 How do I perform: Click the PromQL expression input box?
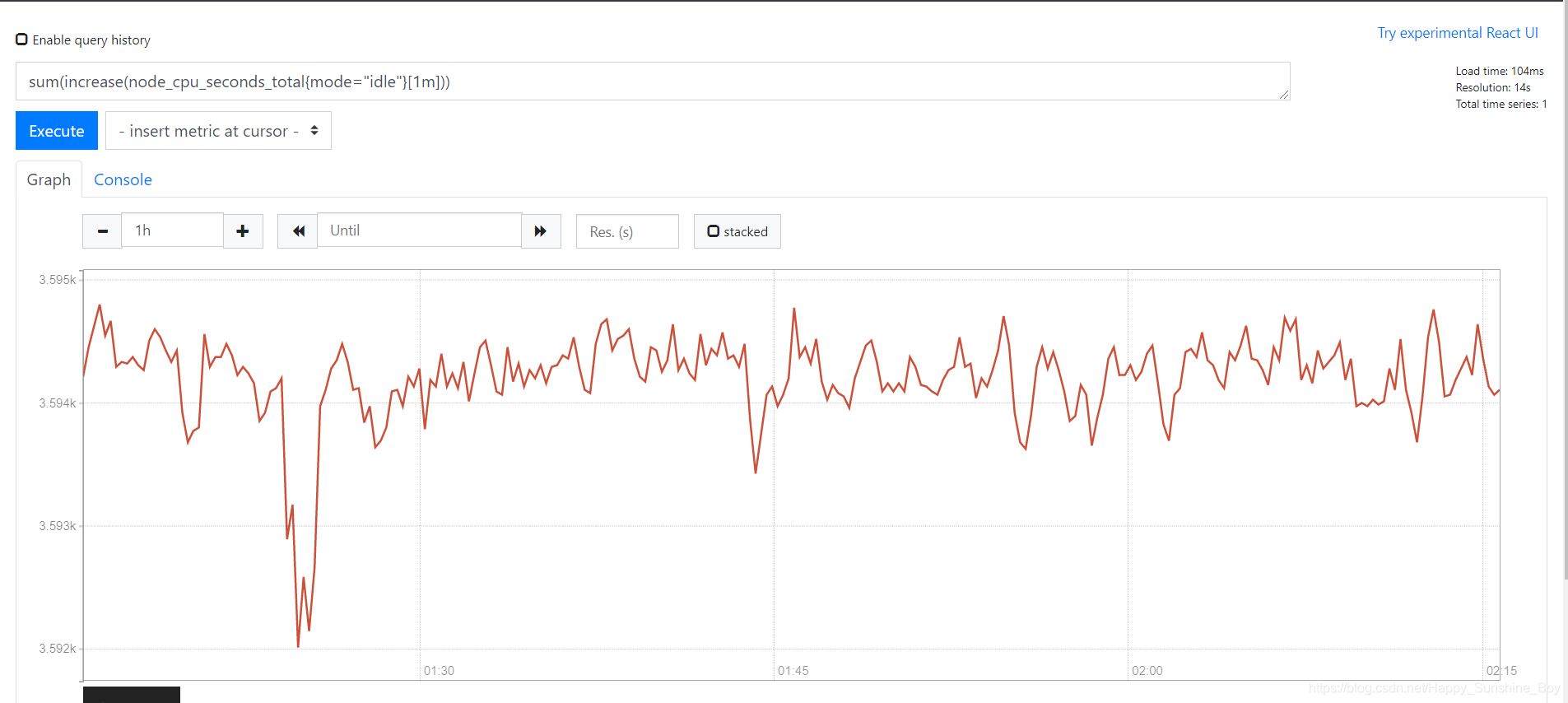[653, 81]
